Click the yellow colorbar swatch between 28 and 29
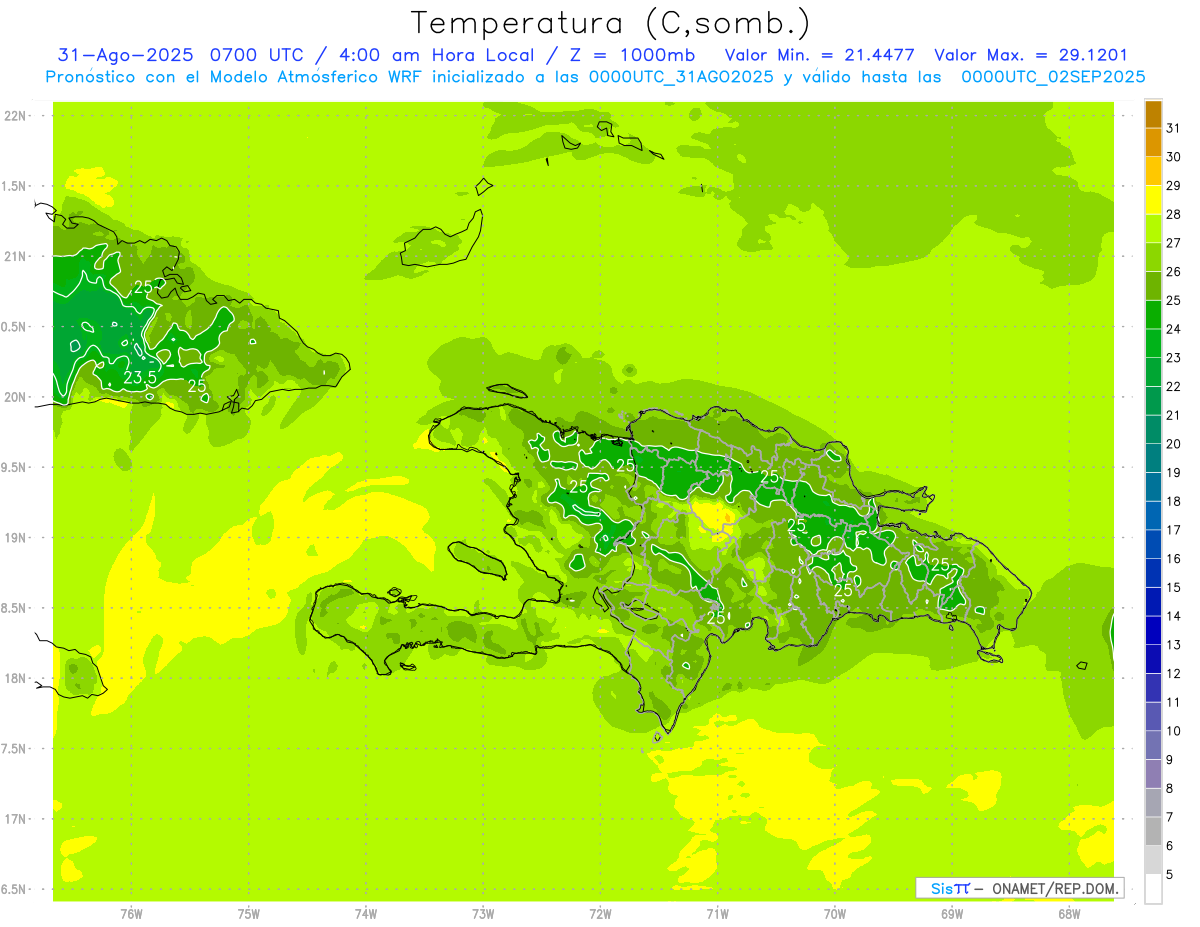 [x=1153, y=200]
